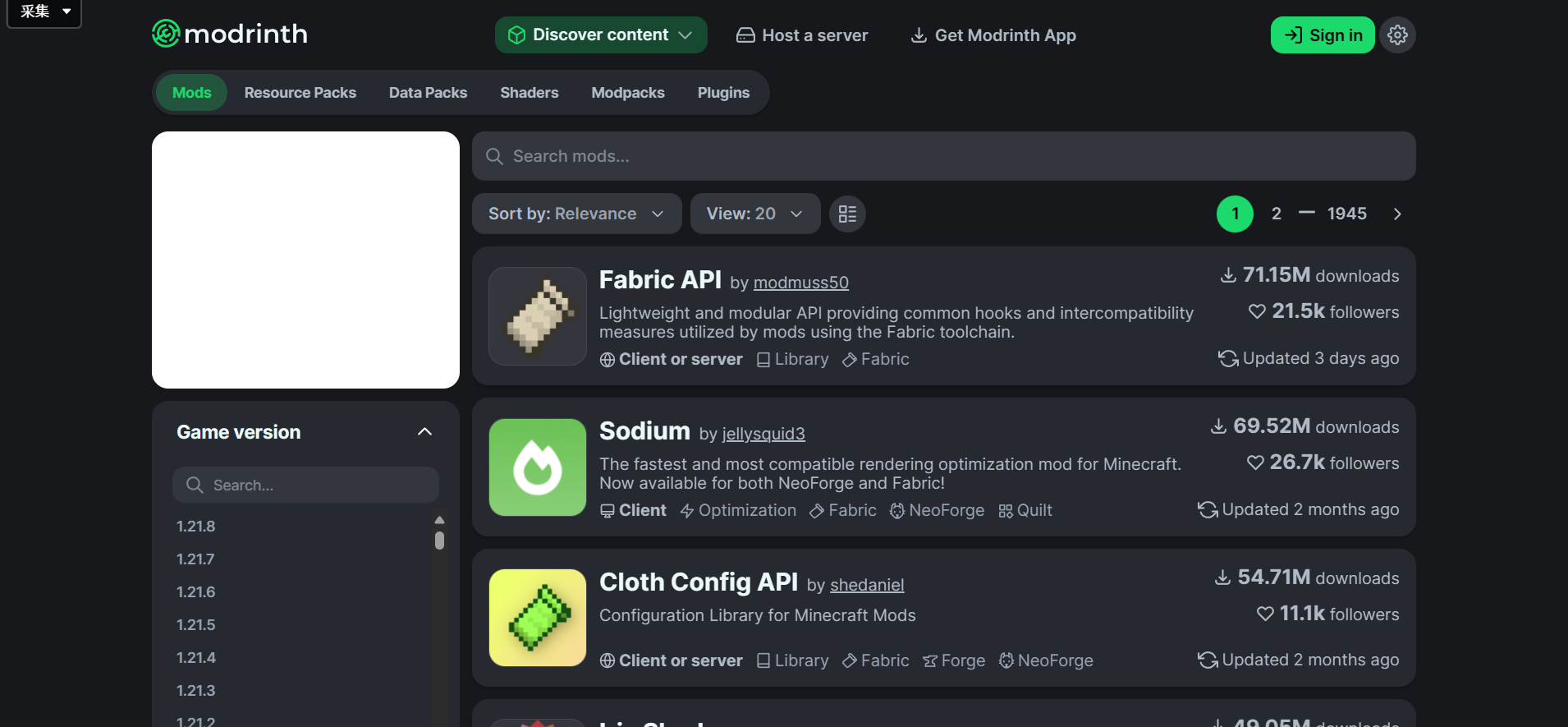Open author modmuss50 profile
The height and width of the screenshot is (727, 1568).
coord(801,283)
